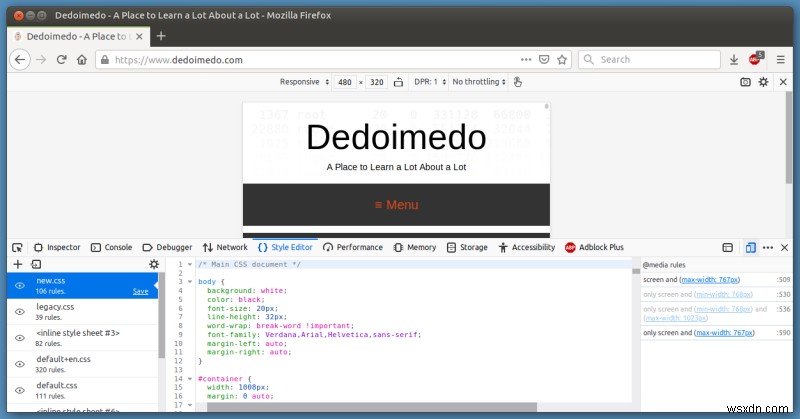Open the Firefox home page icon

82,60
